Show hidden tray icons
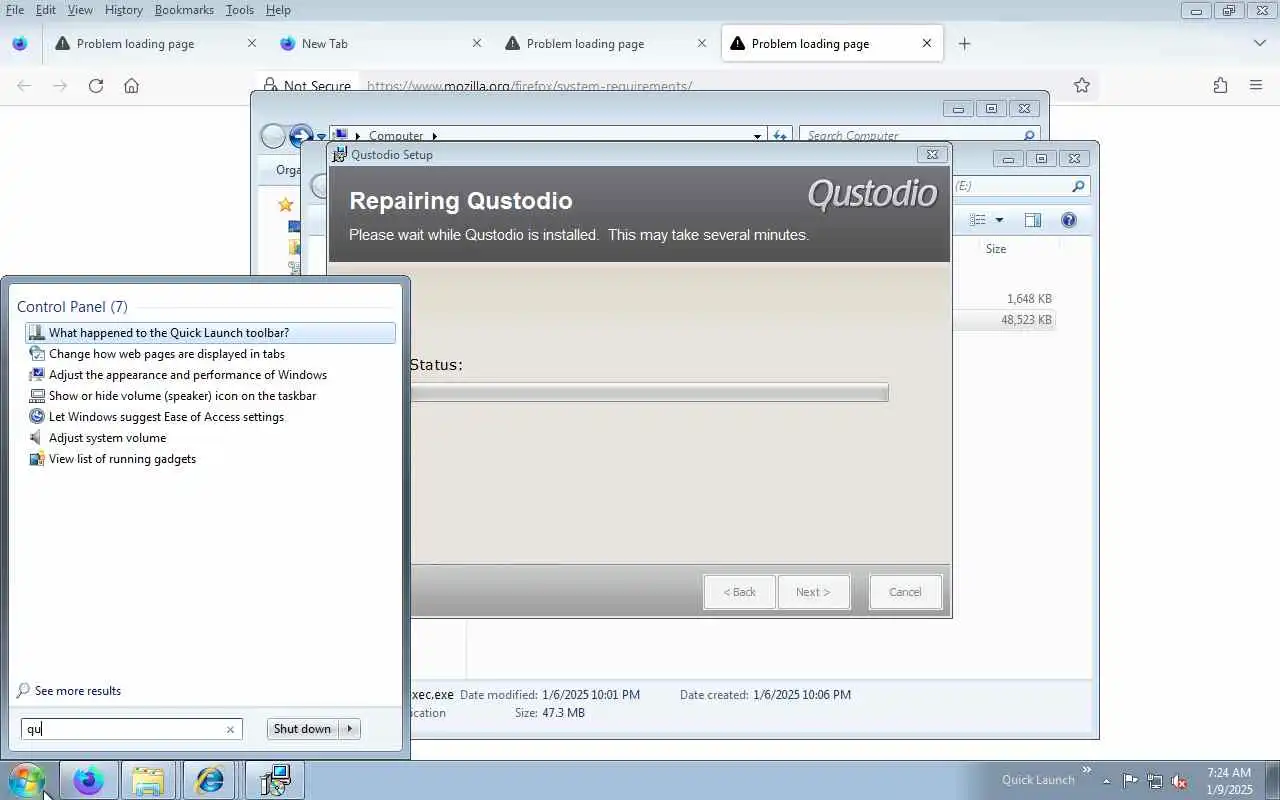Screen dimensions: 1280x800 click(x=1106, y=781)
